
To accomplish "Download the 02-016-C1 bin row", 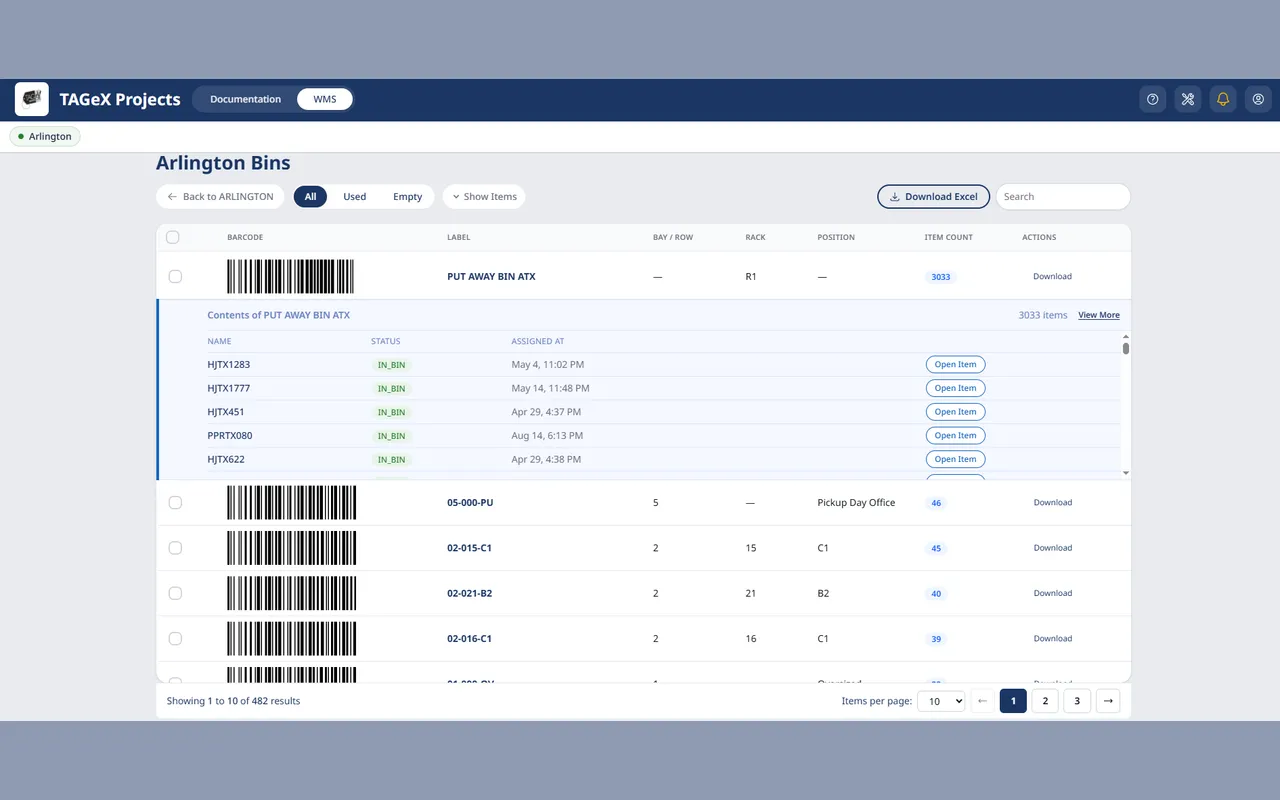I will coord(1052,638).
